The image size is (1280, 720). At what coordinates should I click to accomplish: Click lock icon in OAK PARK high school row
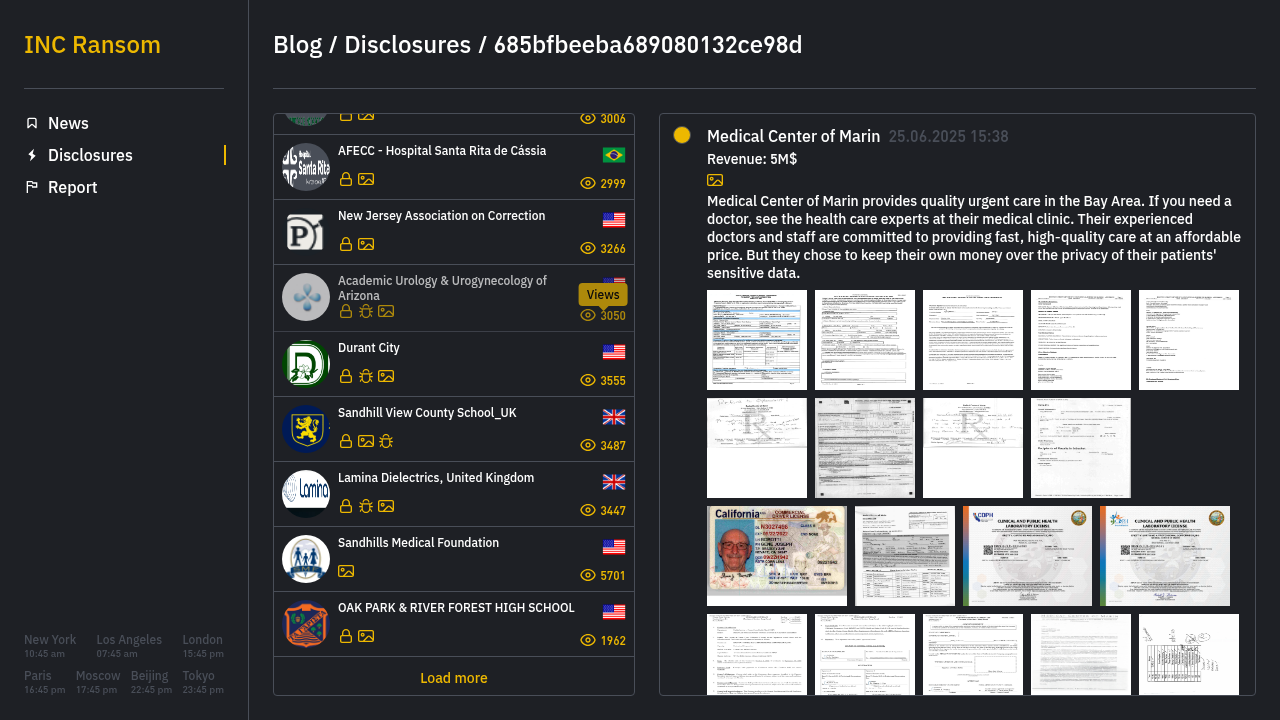tap(346, 636)
